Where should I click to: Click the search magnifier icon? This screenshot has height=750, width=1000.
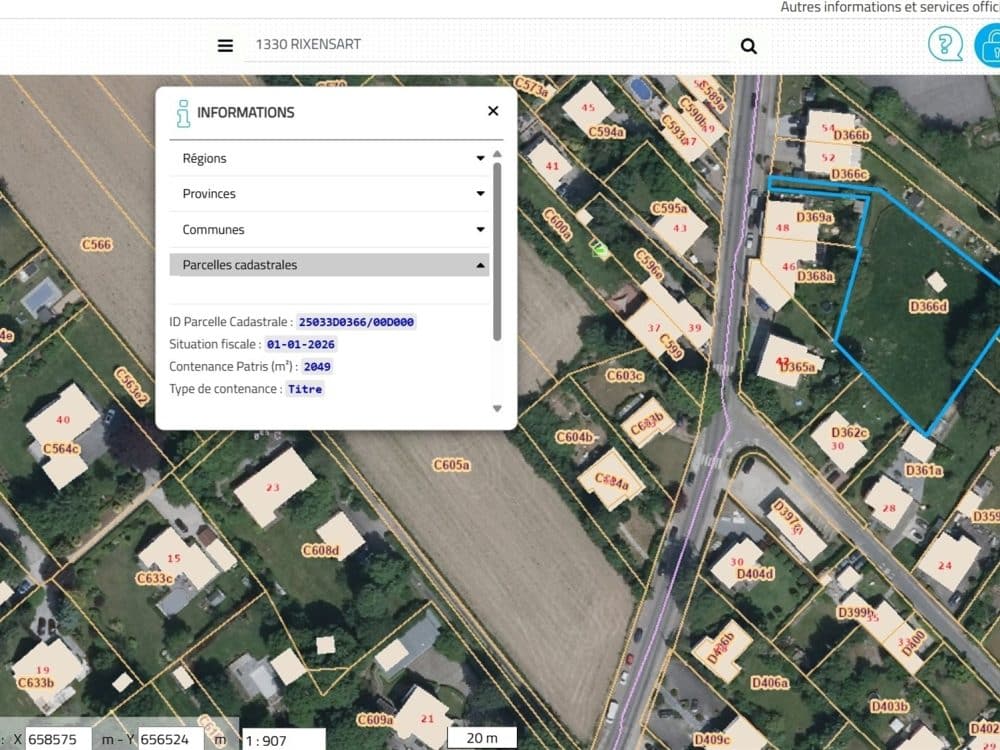[x=749, y=46]
